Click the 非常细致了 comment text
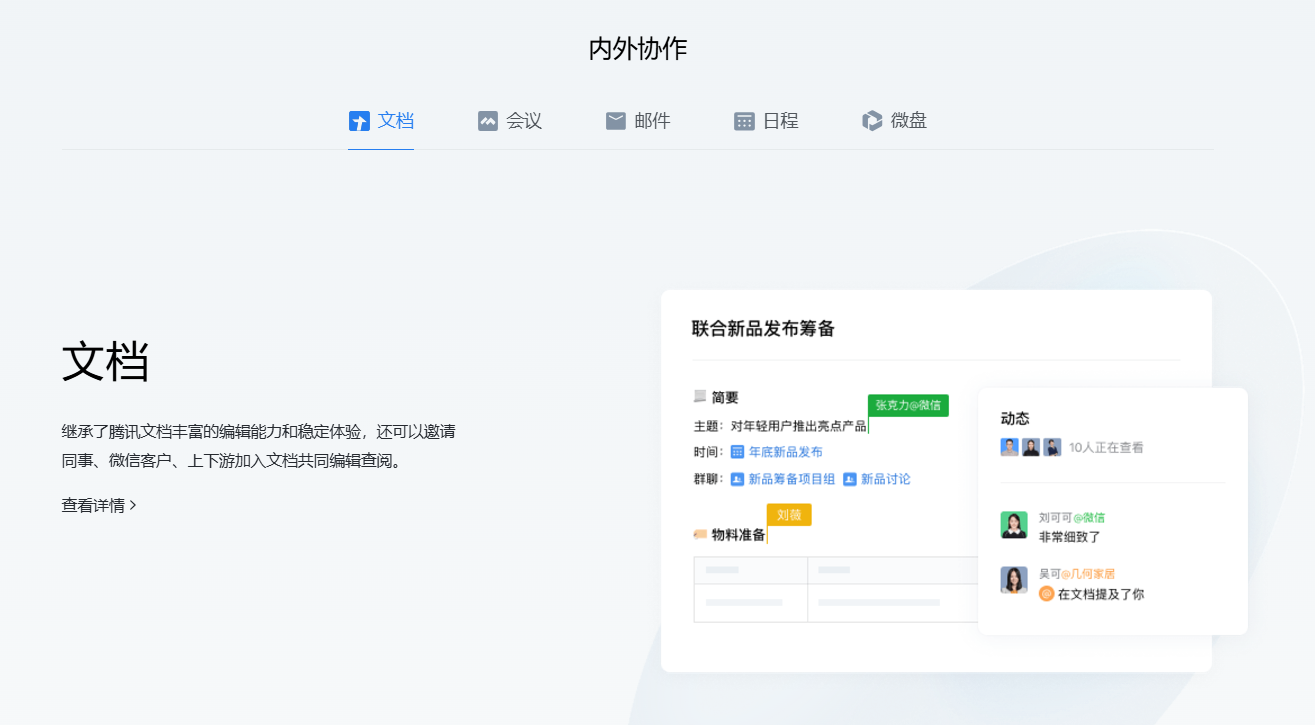Image resolution: width=1315 pixels, height=725 pixels. pyautogui.click(x=1070, y=537)
